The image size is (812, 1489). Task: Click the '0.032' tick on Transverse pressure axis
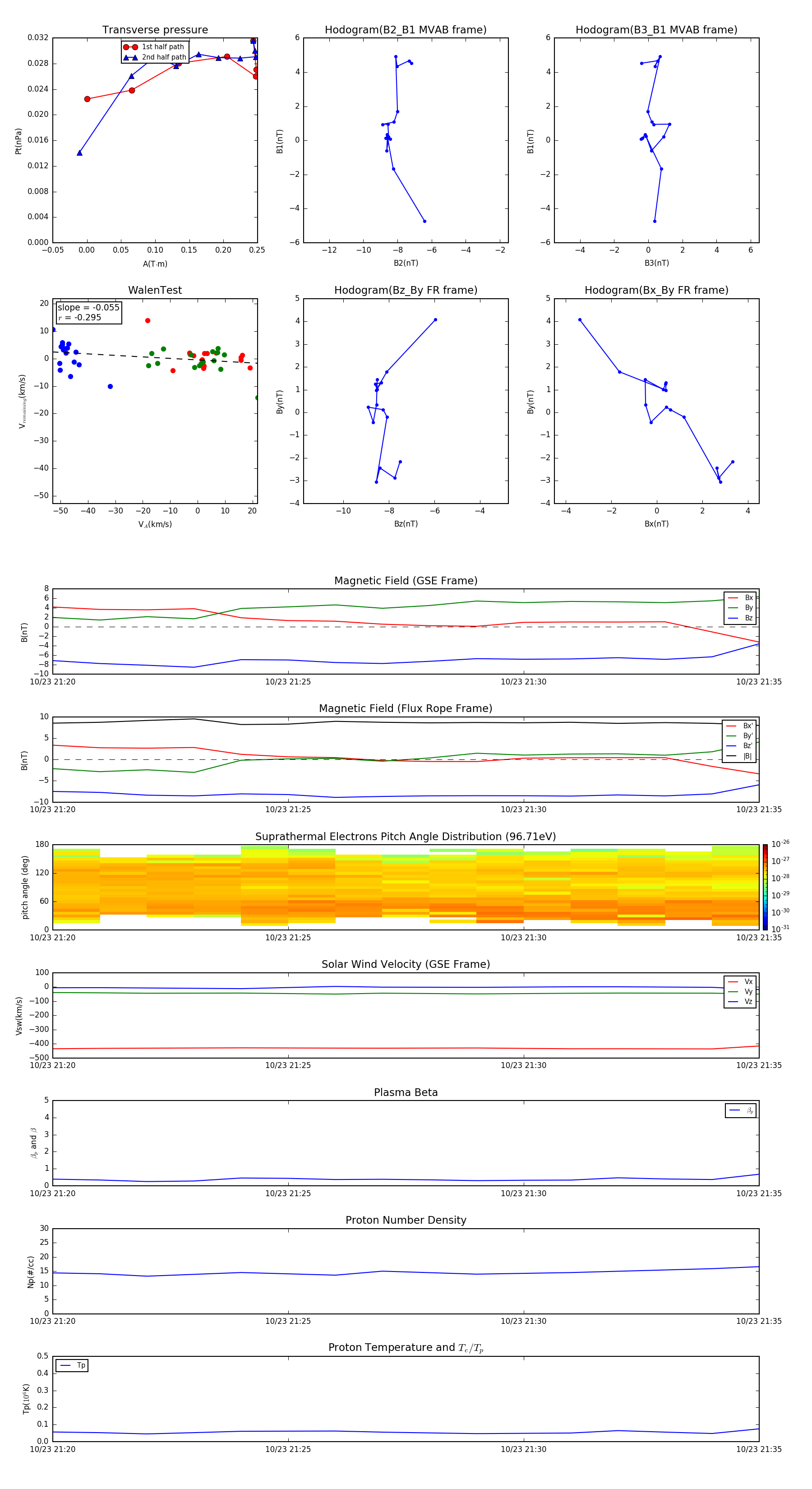tap(38, 37)
